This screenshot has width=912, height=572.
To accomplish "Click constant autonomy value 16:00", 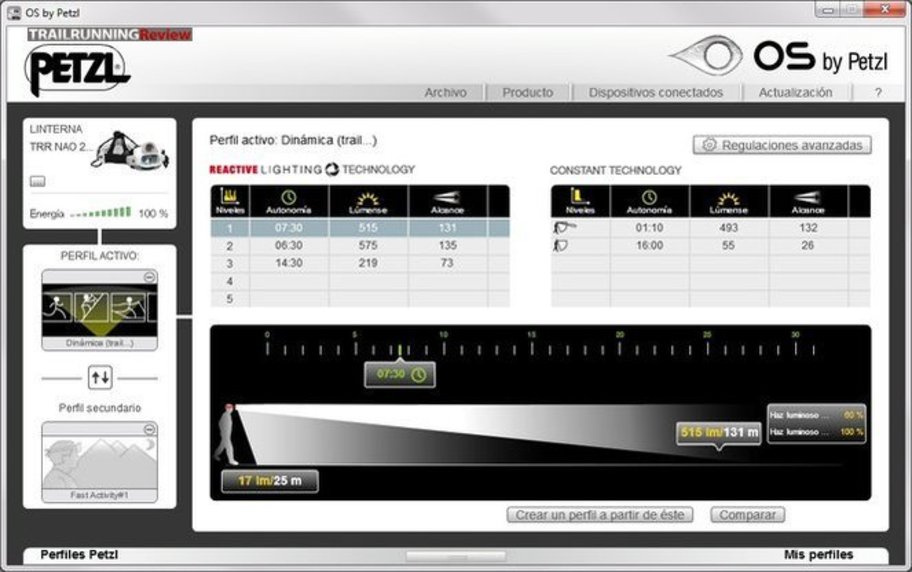I will point(649,246).
